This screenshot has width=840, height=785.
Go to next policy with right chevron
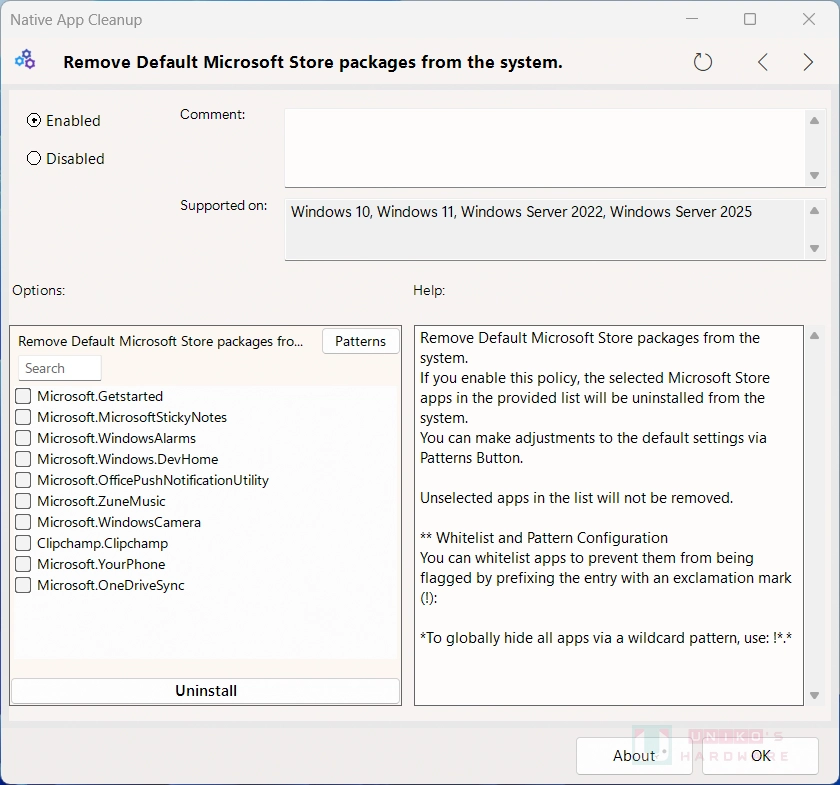coord(808,62)
